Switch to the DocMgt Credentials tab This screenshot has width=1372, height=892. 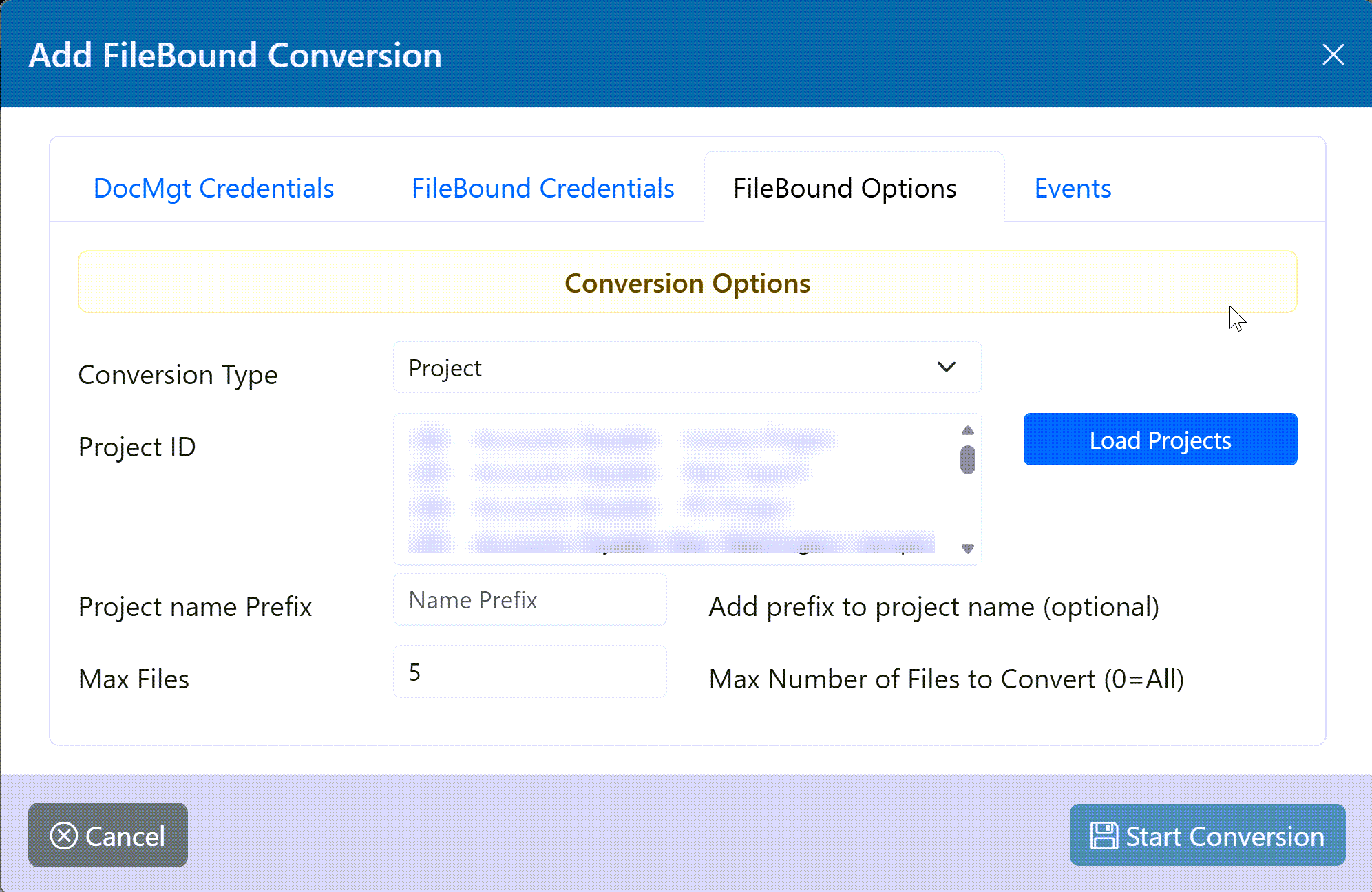(x=213, y=189)
